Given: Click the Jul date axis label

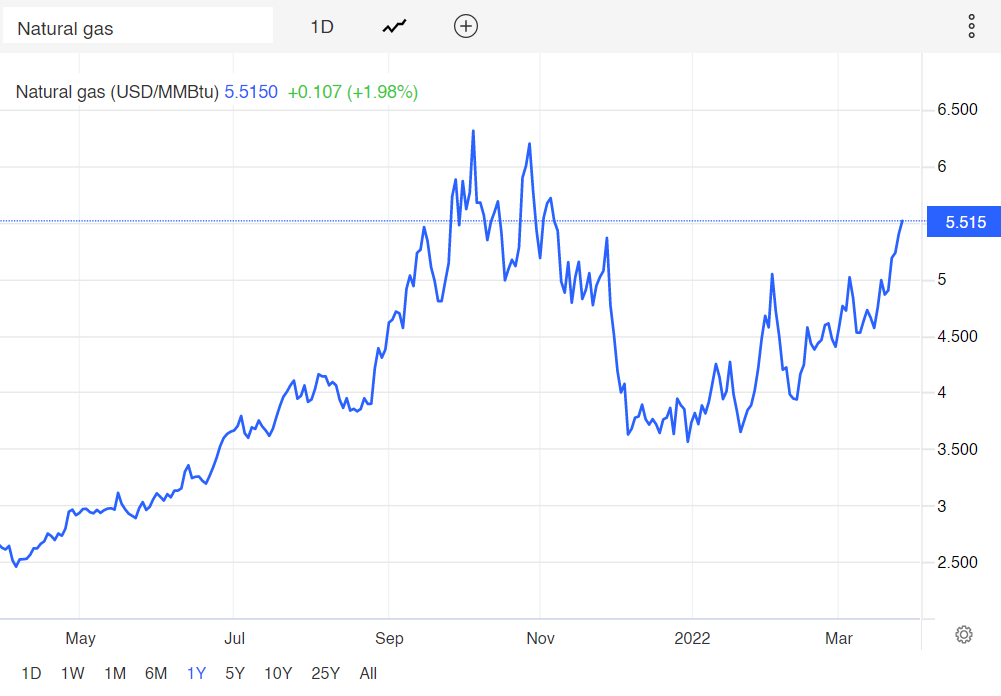Looking at the screenshot, I should point(234,638).
